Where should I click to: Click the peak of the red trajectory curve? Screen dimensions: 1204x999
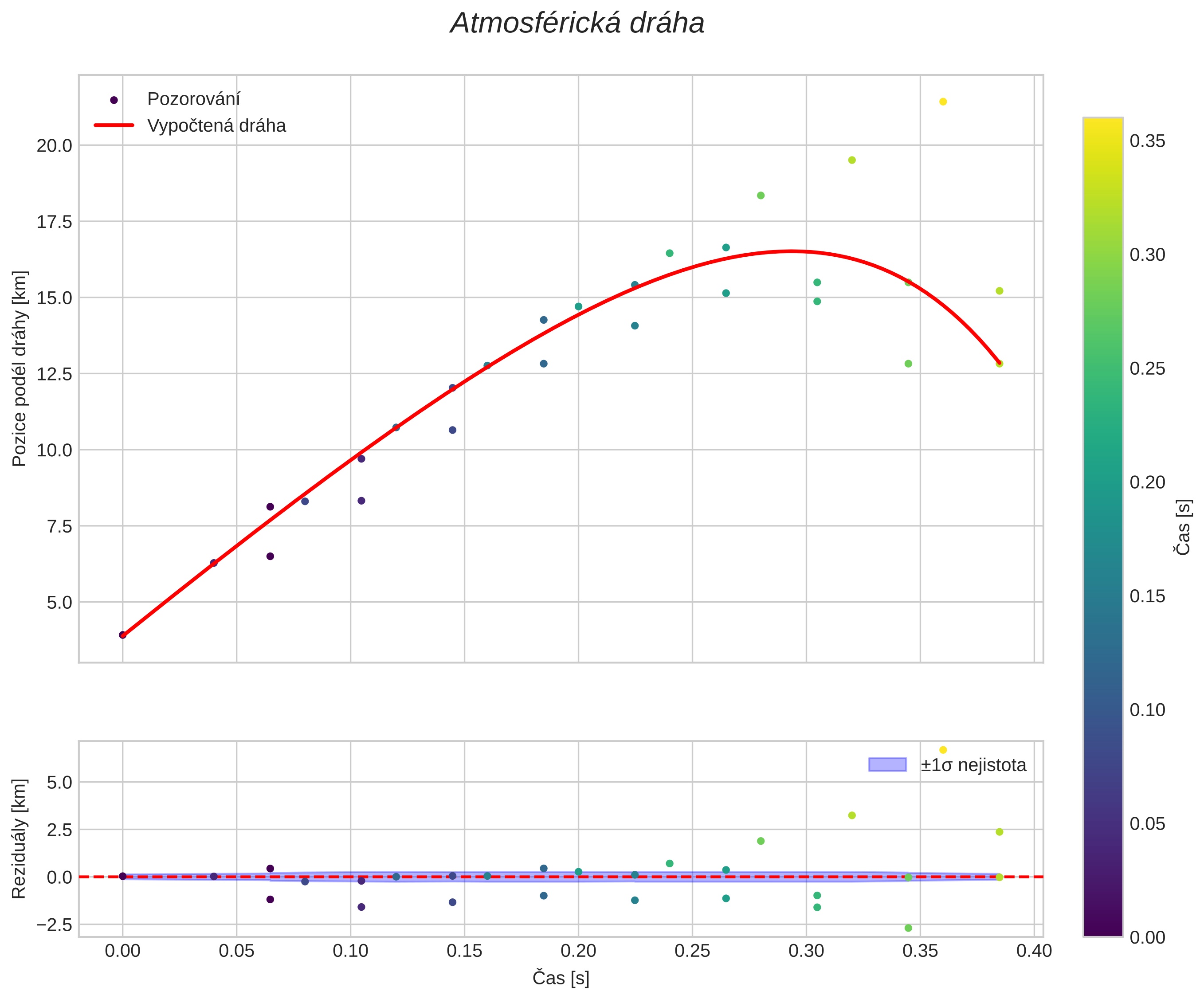[x=791, y=251]
